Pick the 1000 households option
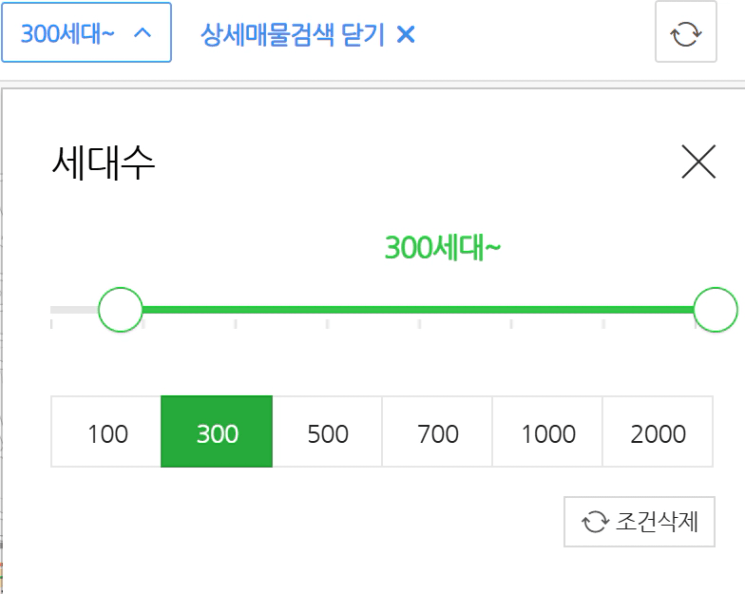The height and width of the screenshot is (594, 745). tap(547, 431)
